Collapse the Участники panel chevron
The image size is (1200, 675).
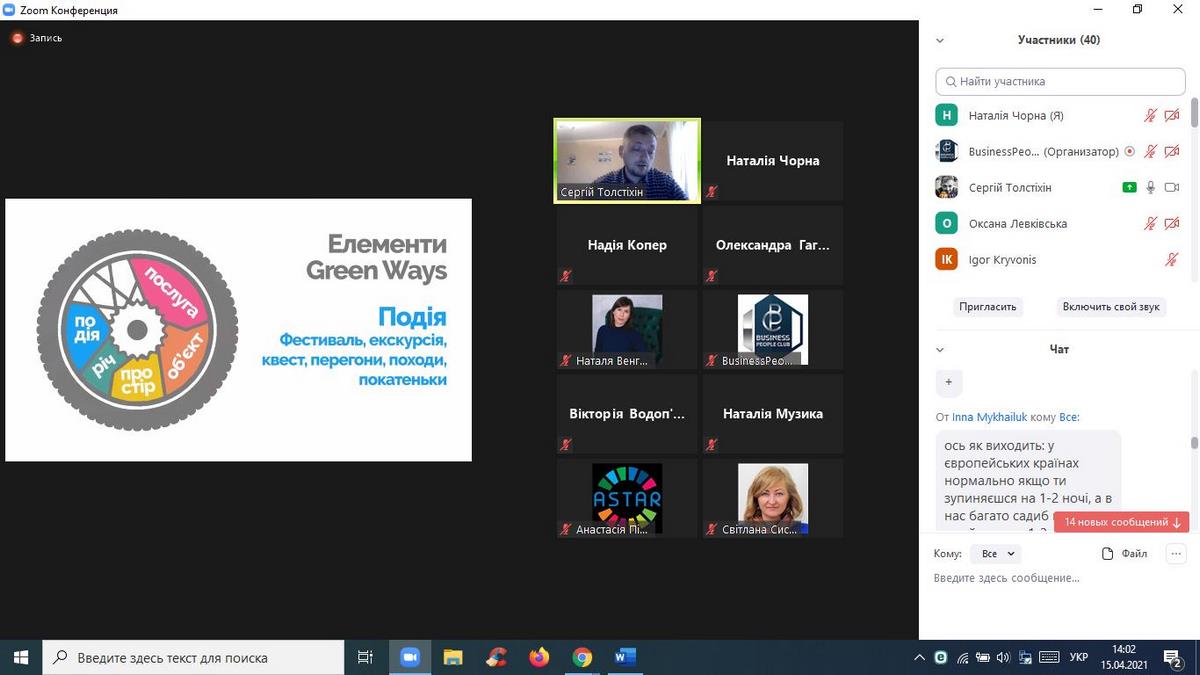pos(939,41)
